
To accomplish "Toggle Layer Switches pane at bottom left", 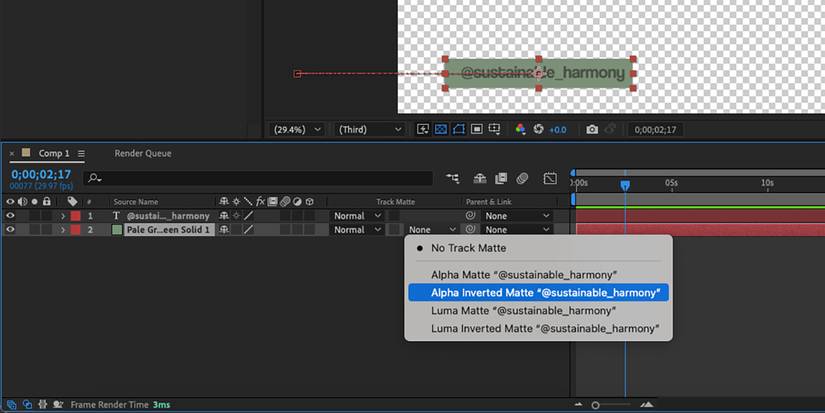I will tap(12, 405).
